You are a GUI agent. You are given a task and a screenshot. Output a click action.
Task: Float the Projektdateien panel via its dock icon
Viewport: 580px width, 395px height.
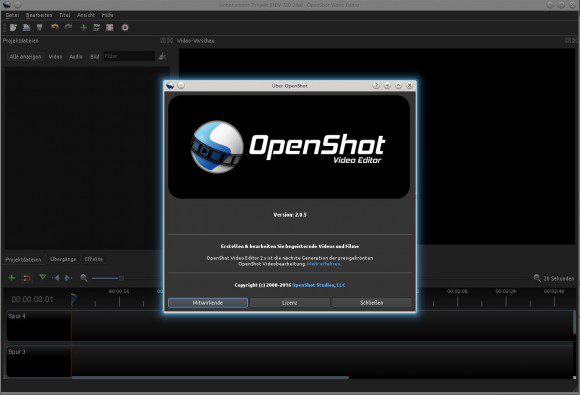pyautogui.click(x=163, y=40)
